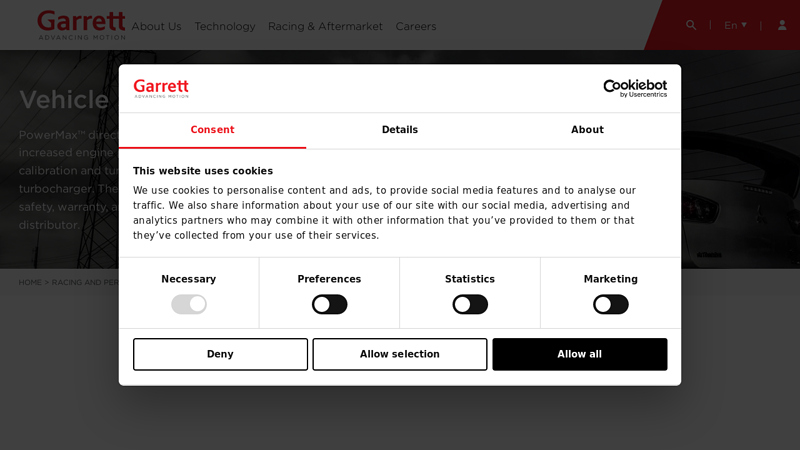This screenshot has height=450, width=800.
Task: Go to the Careers page link
Action: click(x=416, y=26)
